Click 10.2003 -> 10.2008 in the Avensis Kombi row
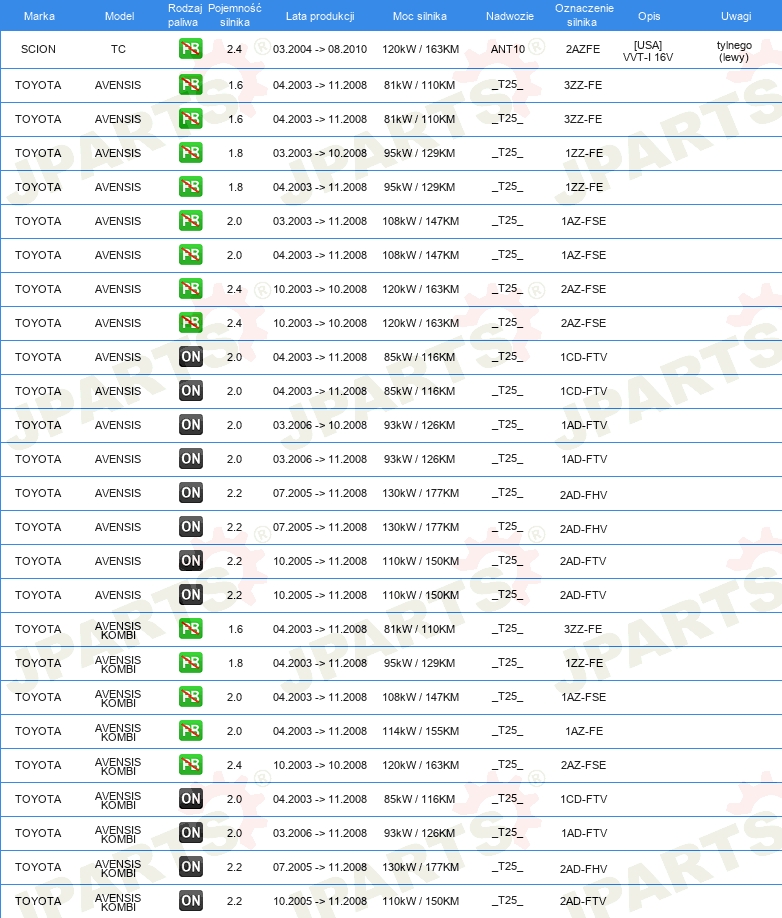Viewport: 782px width, 918px height. (x=320, y=765)
